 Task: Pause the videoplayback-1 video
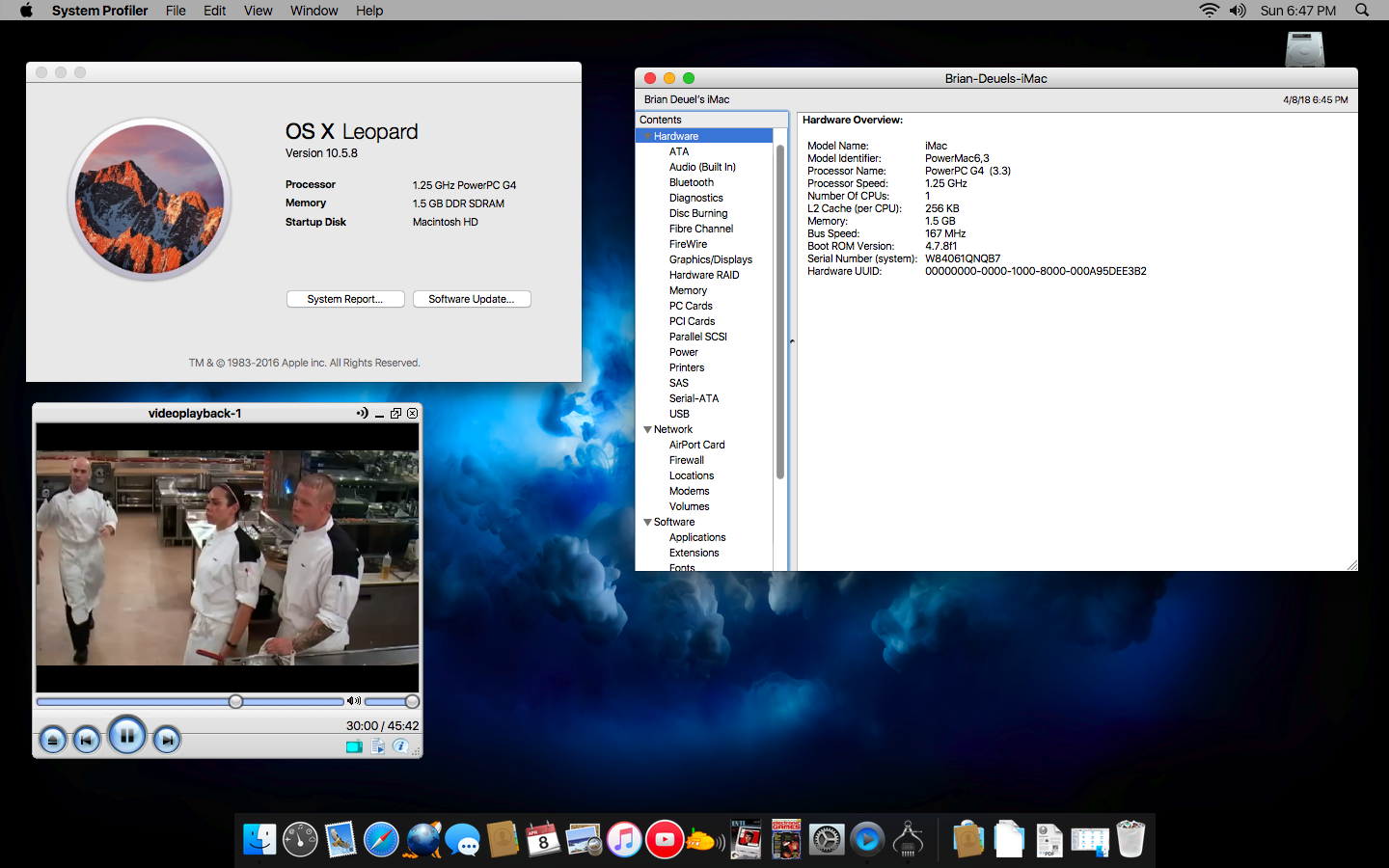[126, 736]
